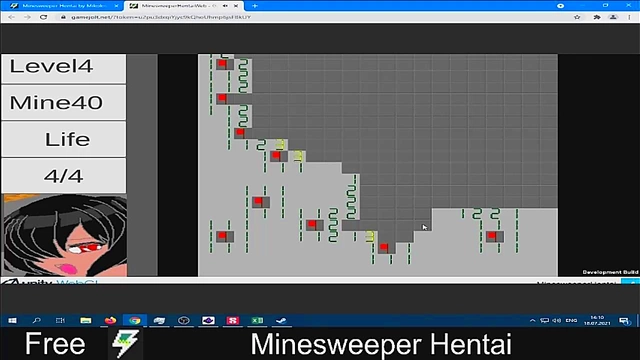
Task: Click the red flag left of yellow 3
Action: click(279, 156)
